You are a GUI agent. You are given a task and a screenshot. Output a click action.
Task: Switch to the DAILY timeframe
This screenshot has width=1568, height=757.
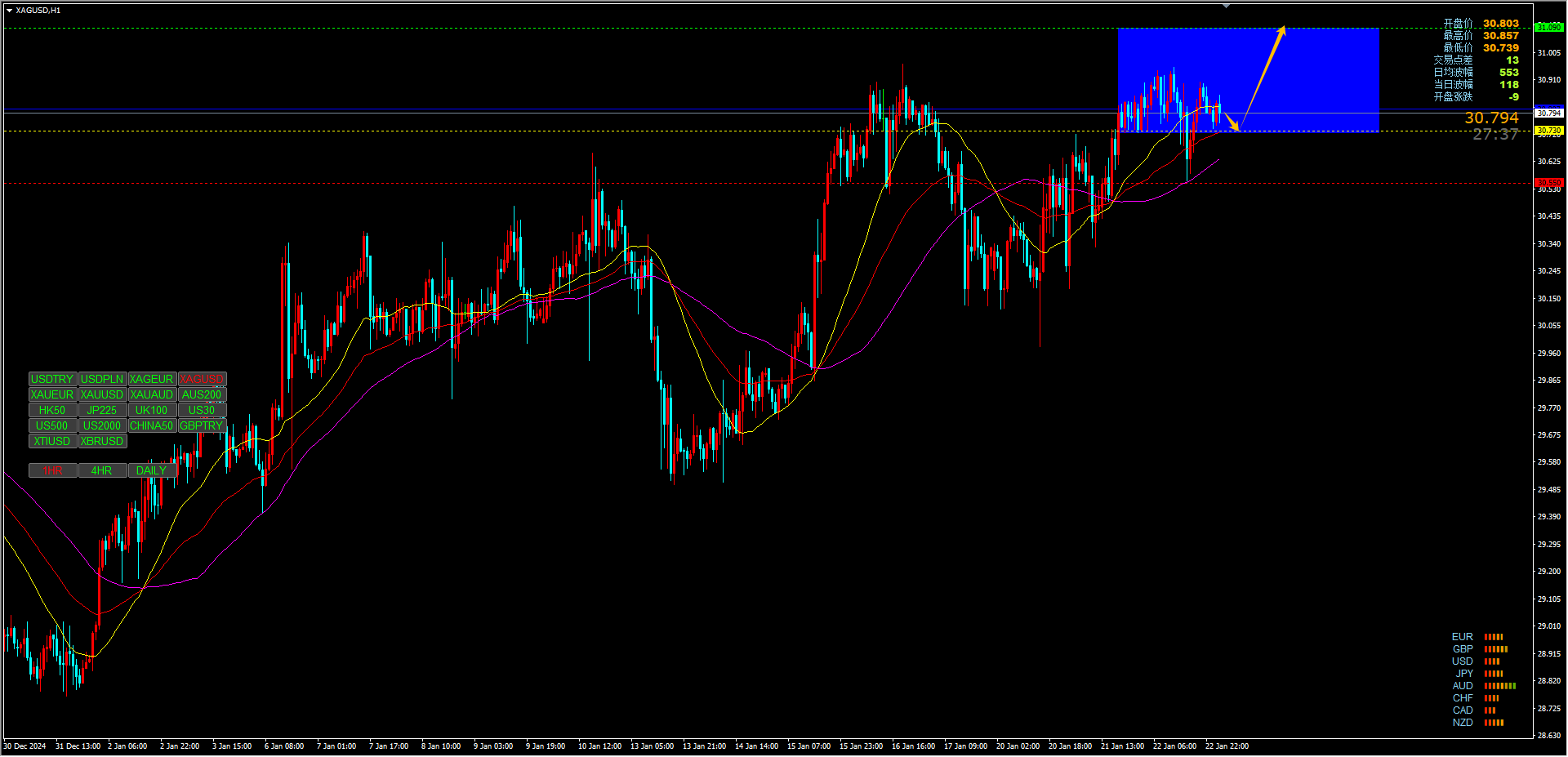tap(153, 471)
